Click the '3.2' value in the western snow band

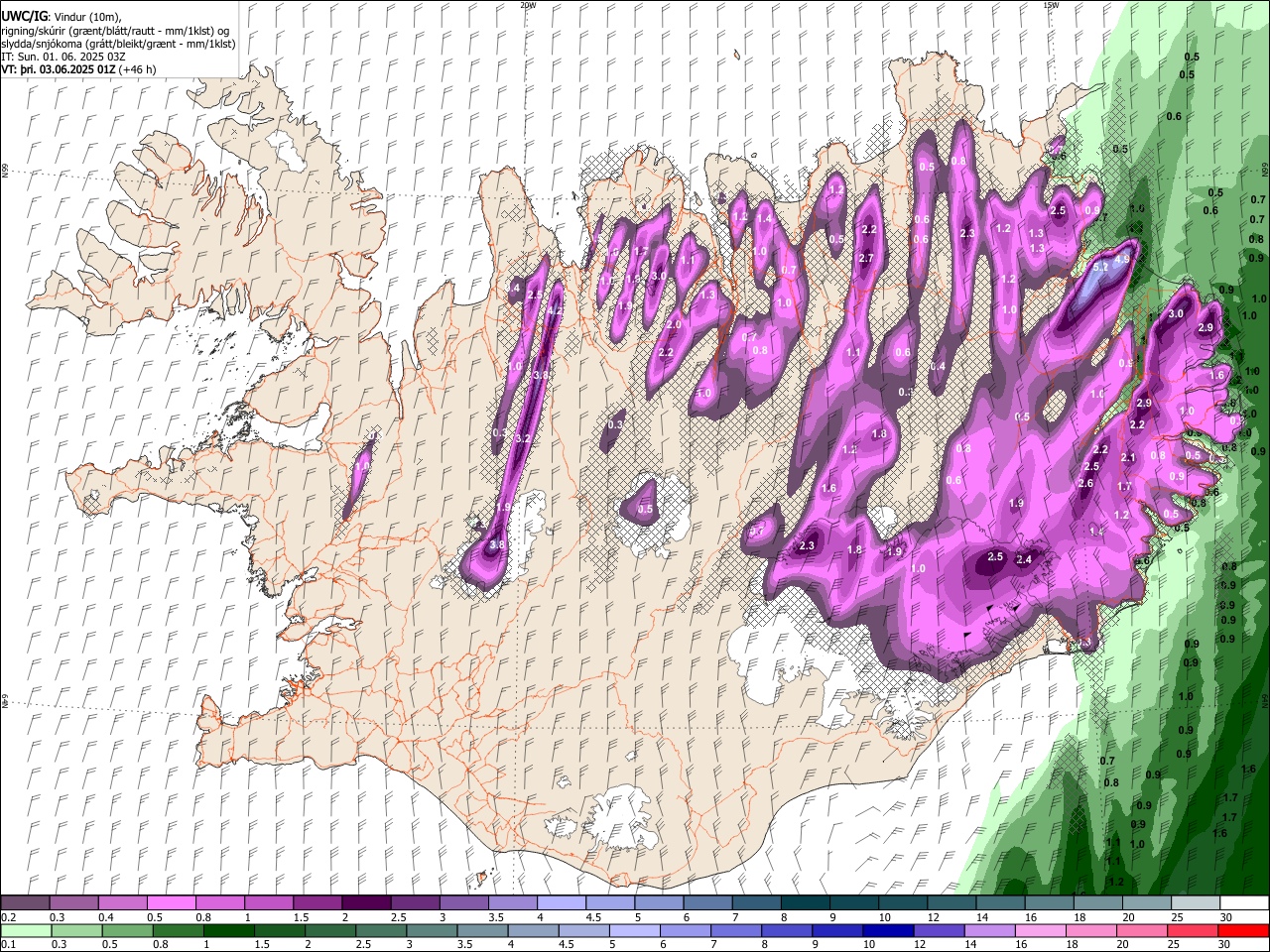[525, 438]
